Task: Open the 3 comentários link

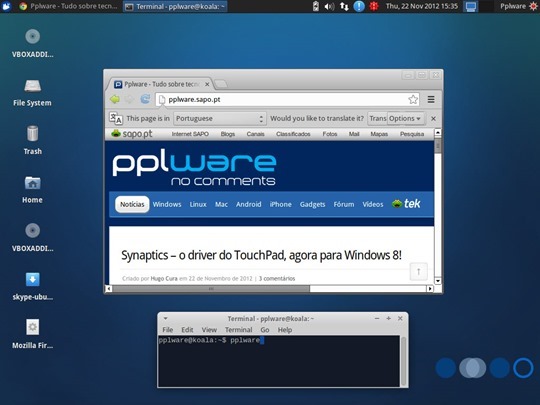Action: [277, 278]
